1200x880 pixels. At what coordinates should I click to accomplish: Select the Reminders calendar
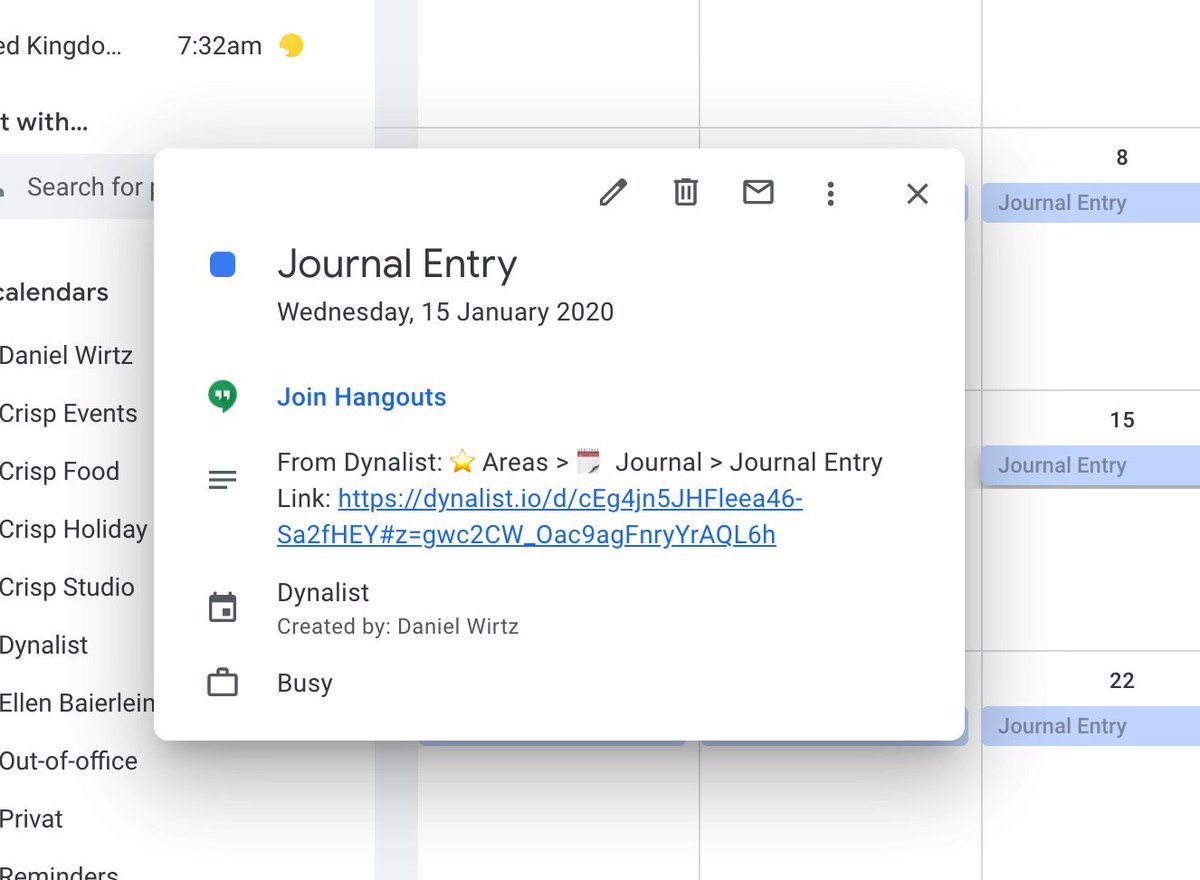pyautogui.click(x=59, y=873)
